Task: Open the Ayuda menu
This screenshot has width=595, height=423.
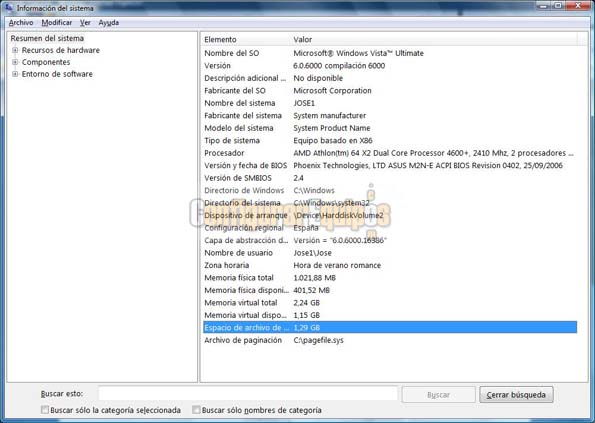Action: [109, 23]
